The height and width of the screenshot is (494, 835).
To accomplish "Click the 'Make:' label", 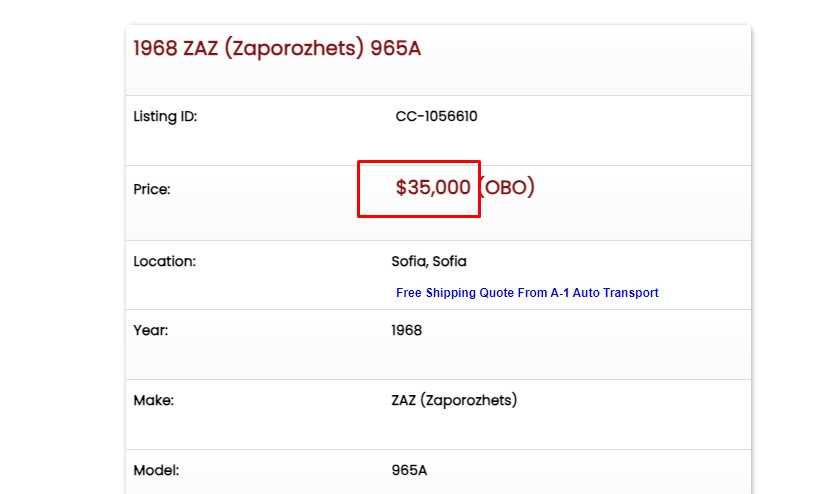I will click(x=153, y=400).
